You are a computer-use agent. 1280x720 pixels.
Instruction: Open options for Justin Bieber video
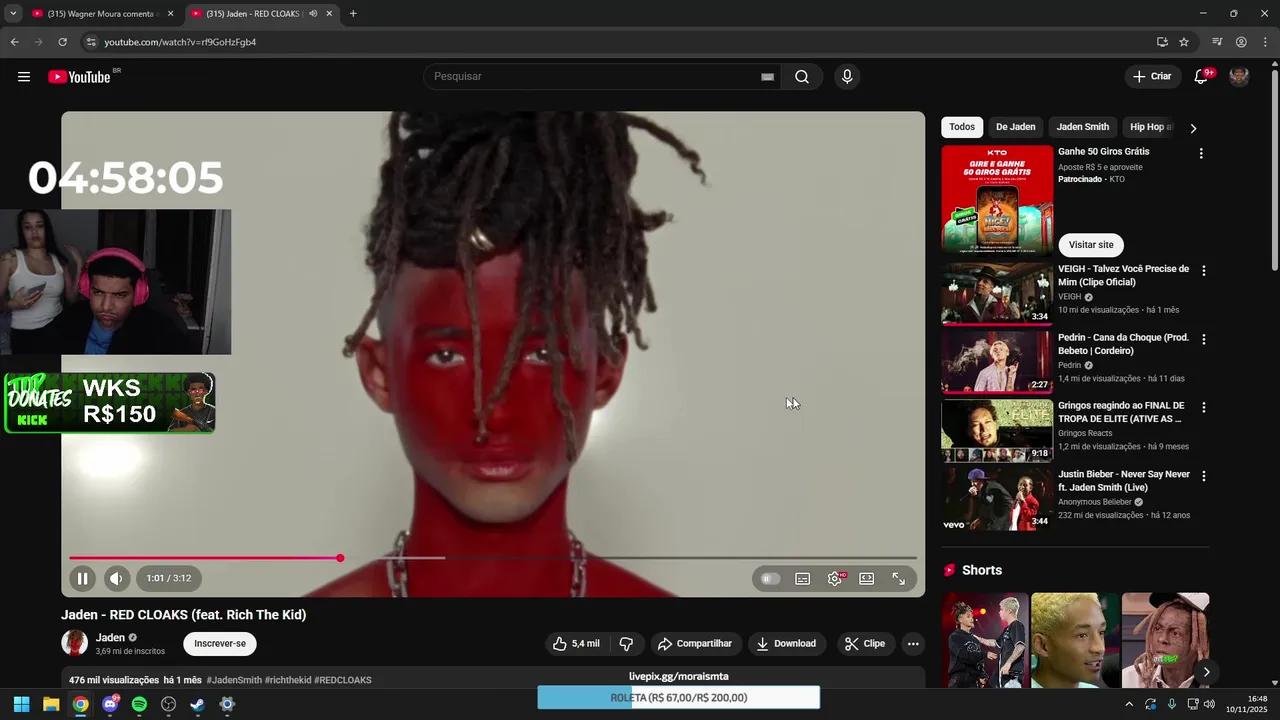[x=1203, y=476]
